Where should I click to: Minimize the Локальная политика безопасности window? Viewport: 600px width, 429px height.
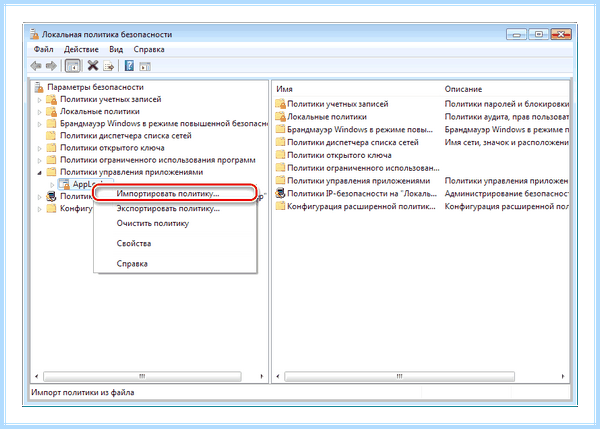click(516, 34)
